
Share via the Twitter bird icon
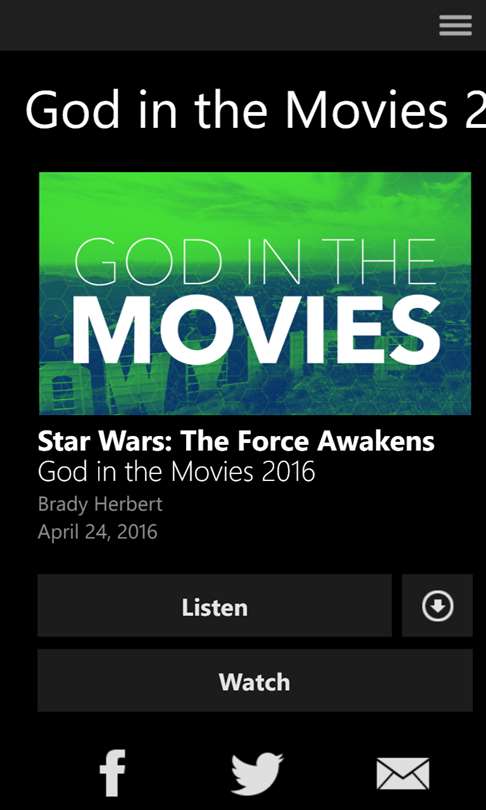coord(257,774)
